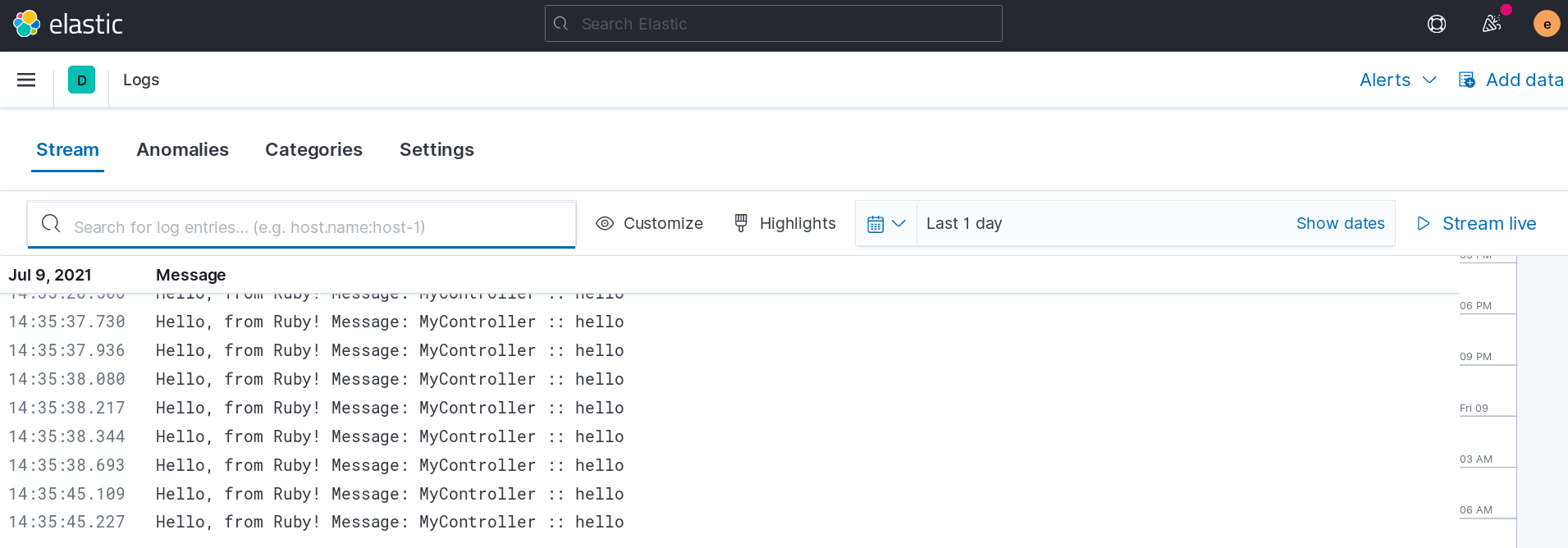Select the log entry at 14:35:37.730
Viewport: 1568px width, 548px height.
729,322
